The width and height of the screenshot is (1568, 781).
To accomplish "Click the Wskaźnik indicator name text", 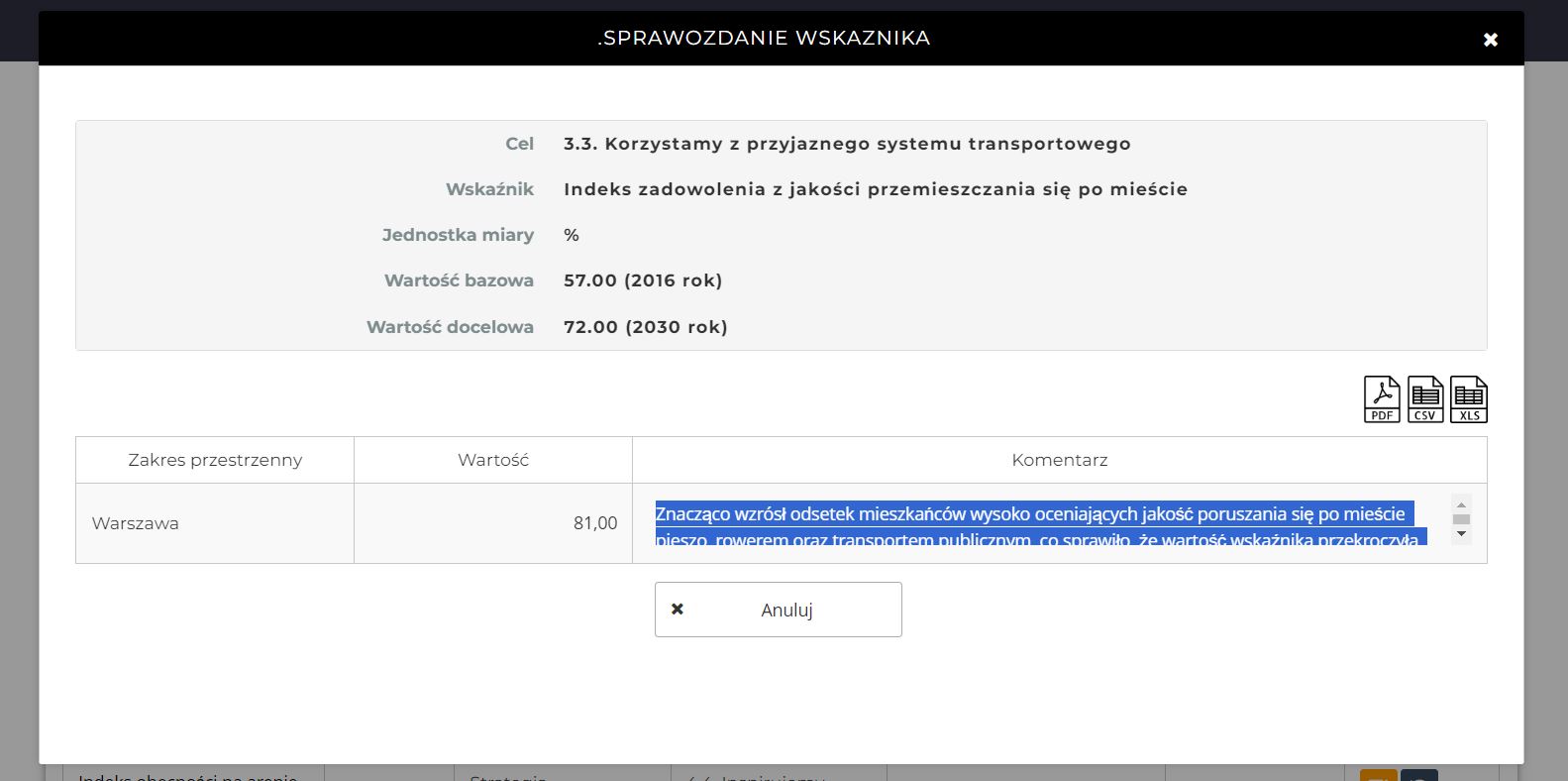I will click(x=875, y=189).
